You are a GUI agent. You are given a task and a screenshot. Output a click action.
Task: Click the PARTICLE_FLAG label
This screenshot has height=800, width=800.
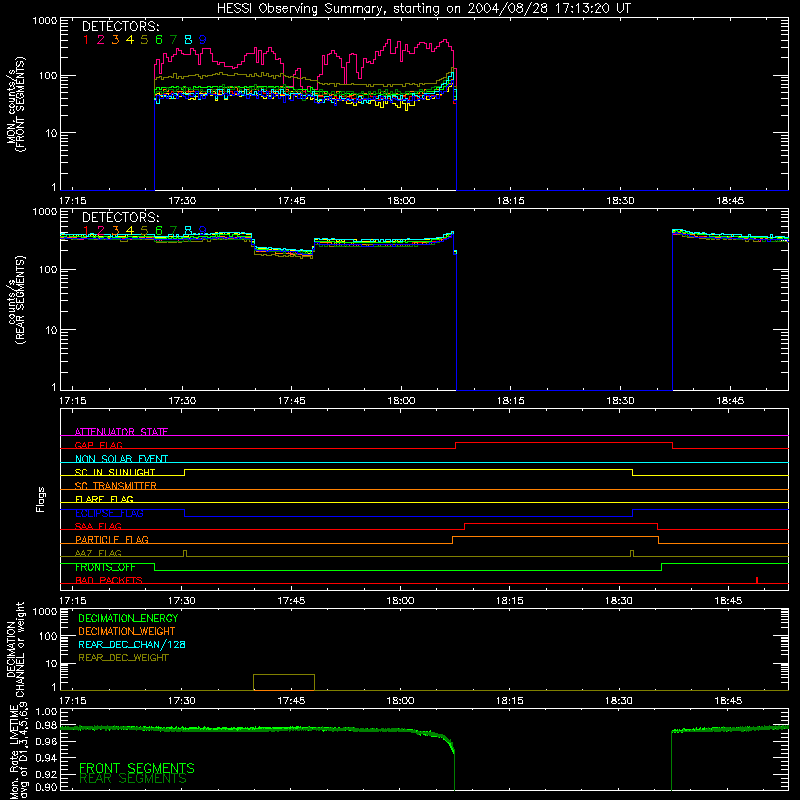click(x=112, y=539)
